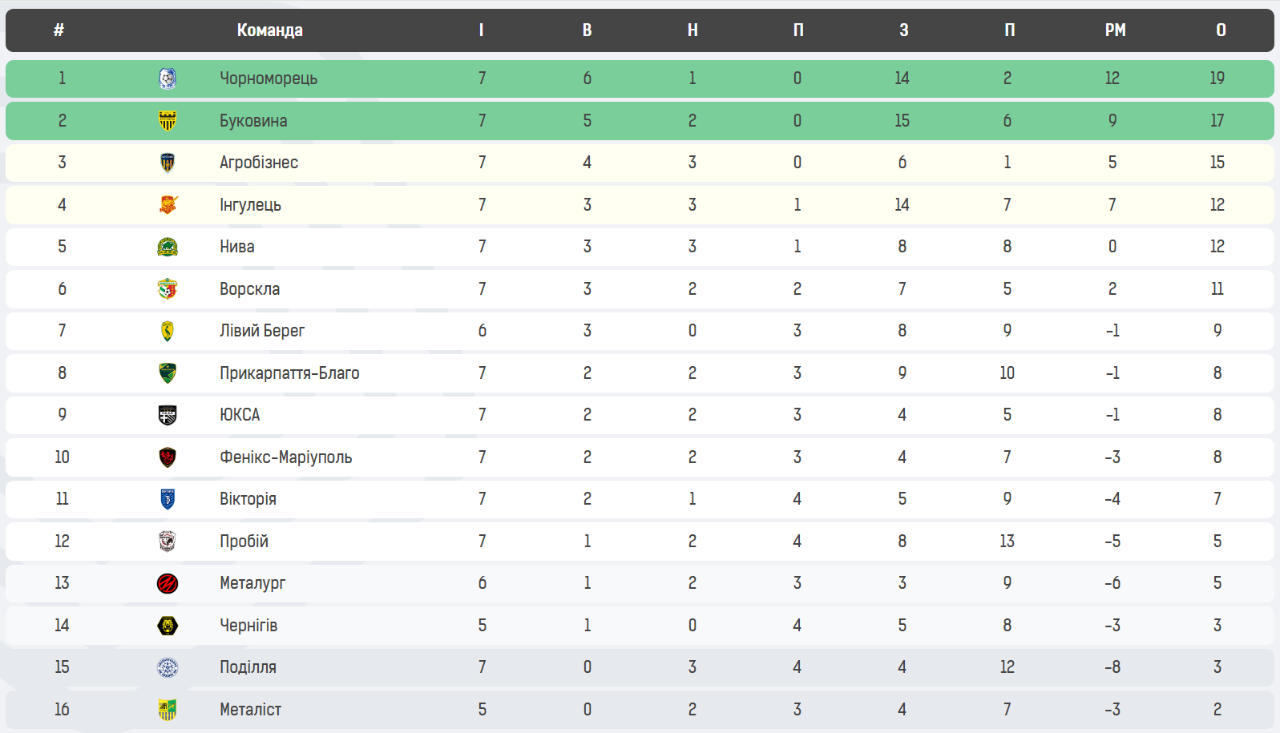Click the Металург round red logo
Viewport: 1280px width, 733px height.
tap(168, 583)
